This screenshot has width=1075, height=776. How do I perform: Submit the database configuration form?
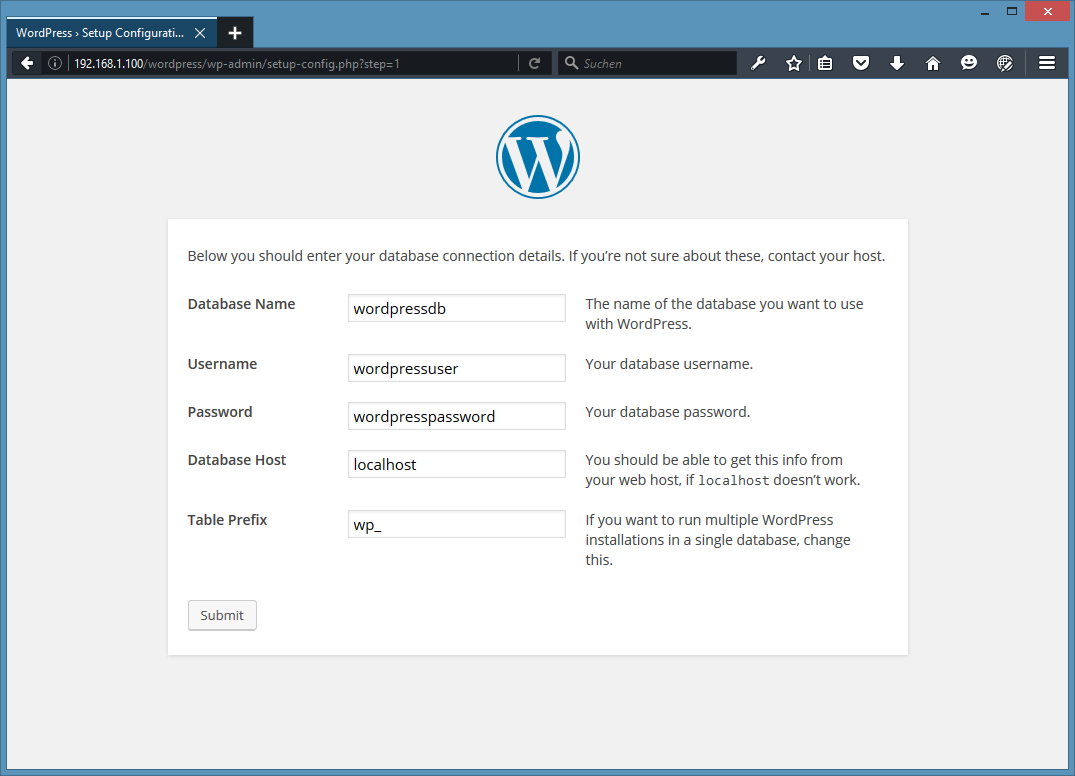click(222, 616)
